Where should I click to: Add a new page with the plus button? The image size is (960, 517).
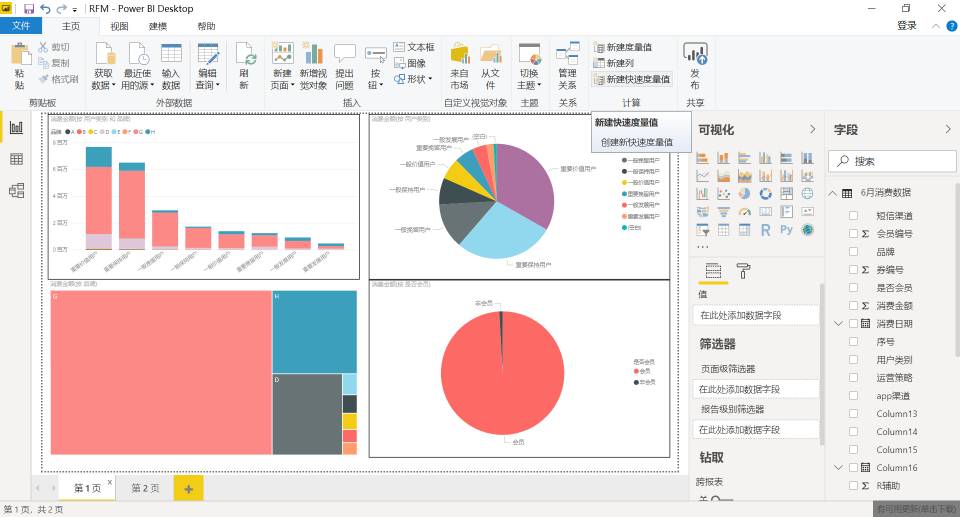point(189,488)
